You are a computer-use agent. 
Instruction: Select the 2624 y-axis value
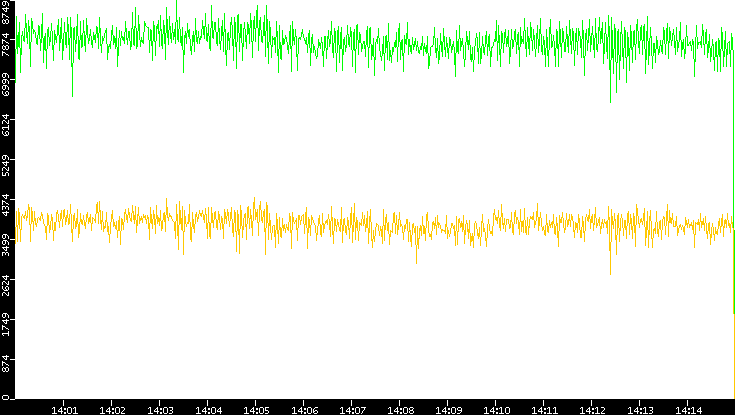6,285
